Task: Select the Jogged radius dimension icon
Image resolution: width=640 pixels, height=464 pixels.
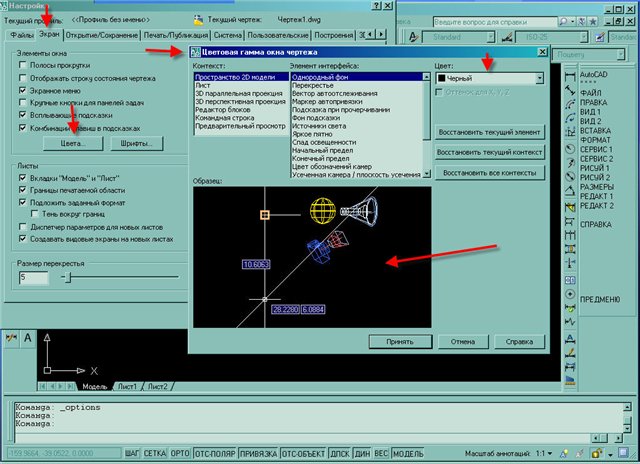Action: point(570,162)
